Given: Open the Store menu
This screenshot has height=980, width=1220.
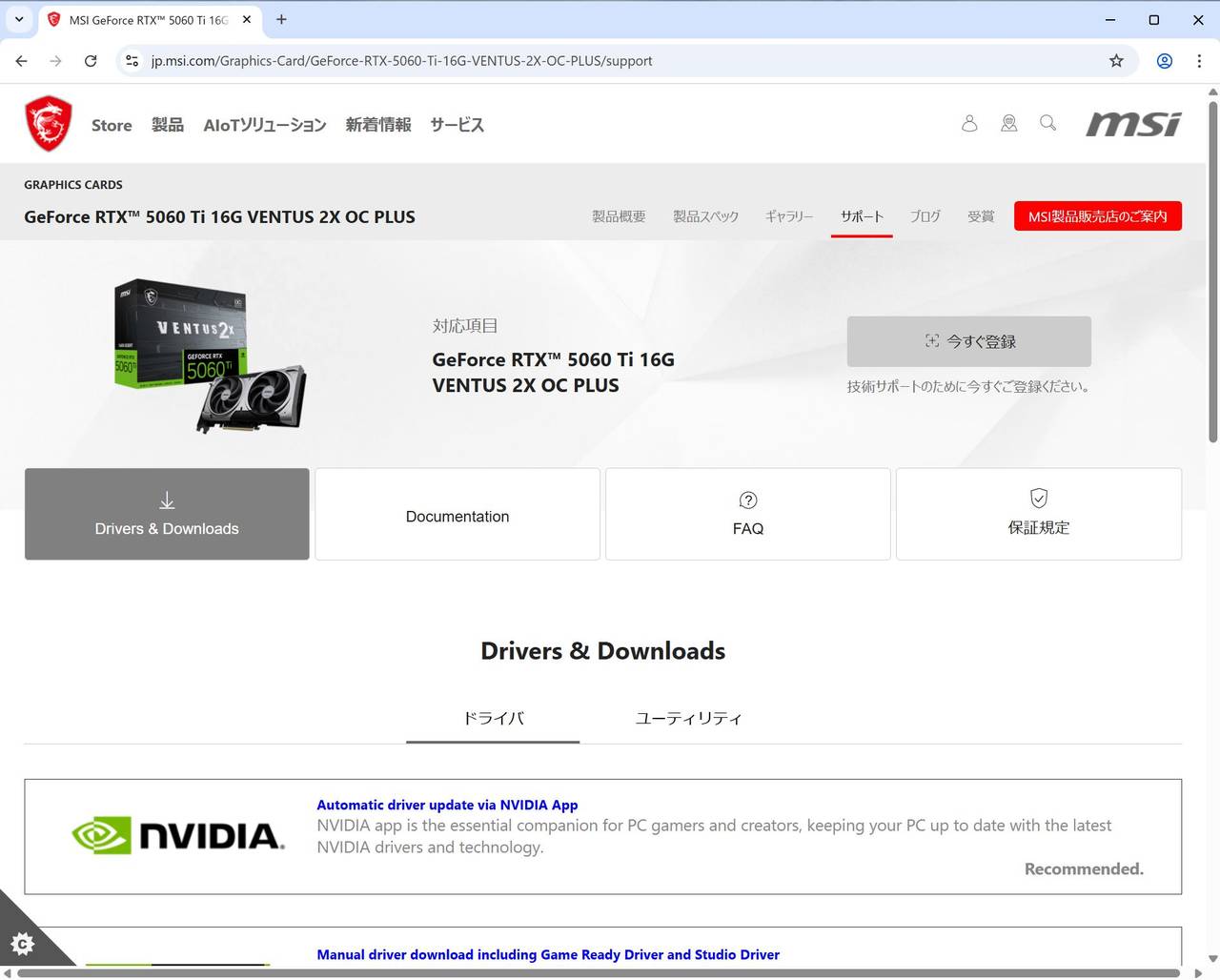Looking at the screenshot, I should [x=112, y=125].
